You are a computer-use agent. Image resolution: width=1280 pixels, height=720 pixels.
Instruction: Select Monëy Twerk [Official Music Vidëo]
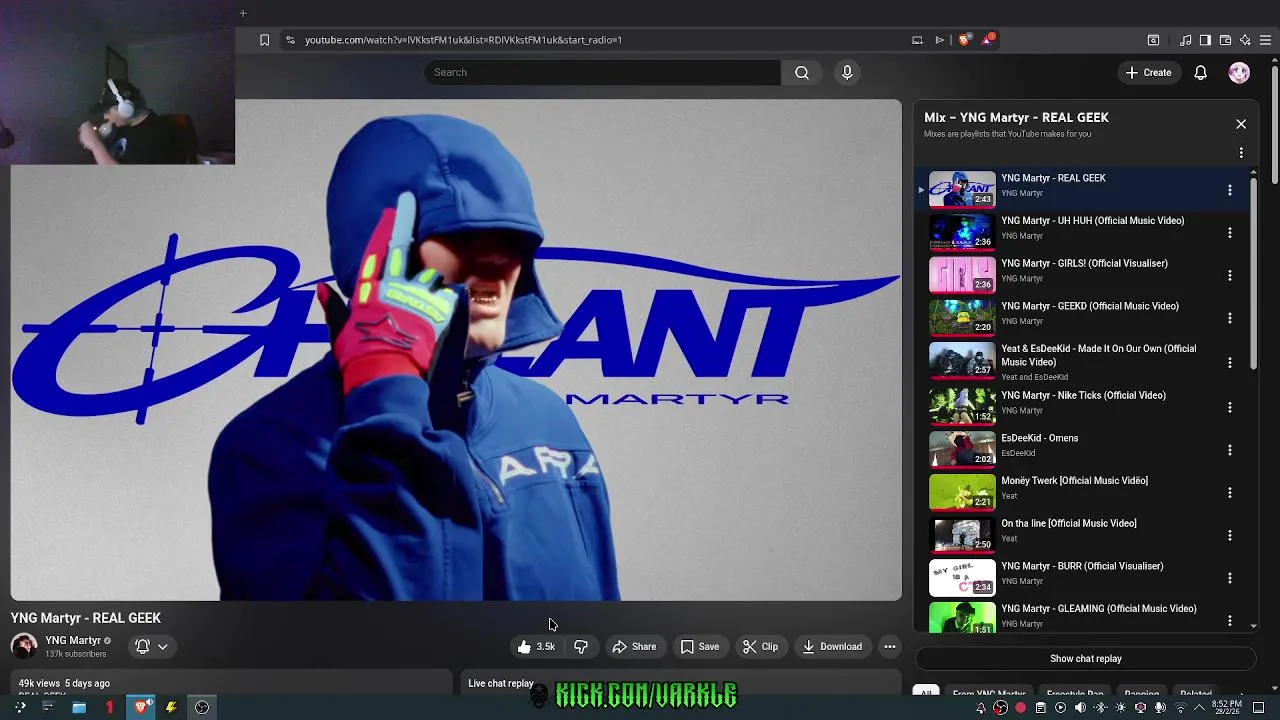coord(1074,480)
